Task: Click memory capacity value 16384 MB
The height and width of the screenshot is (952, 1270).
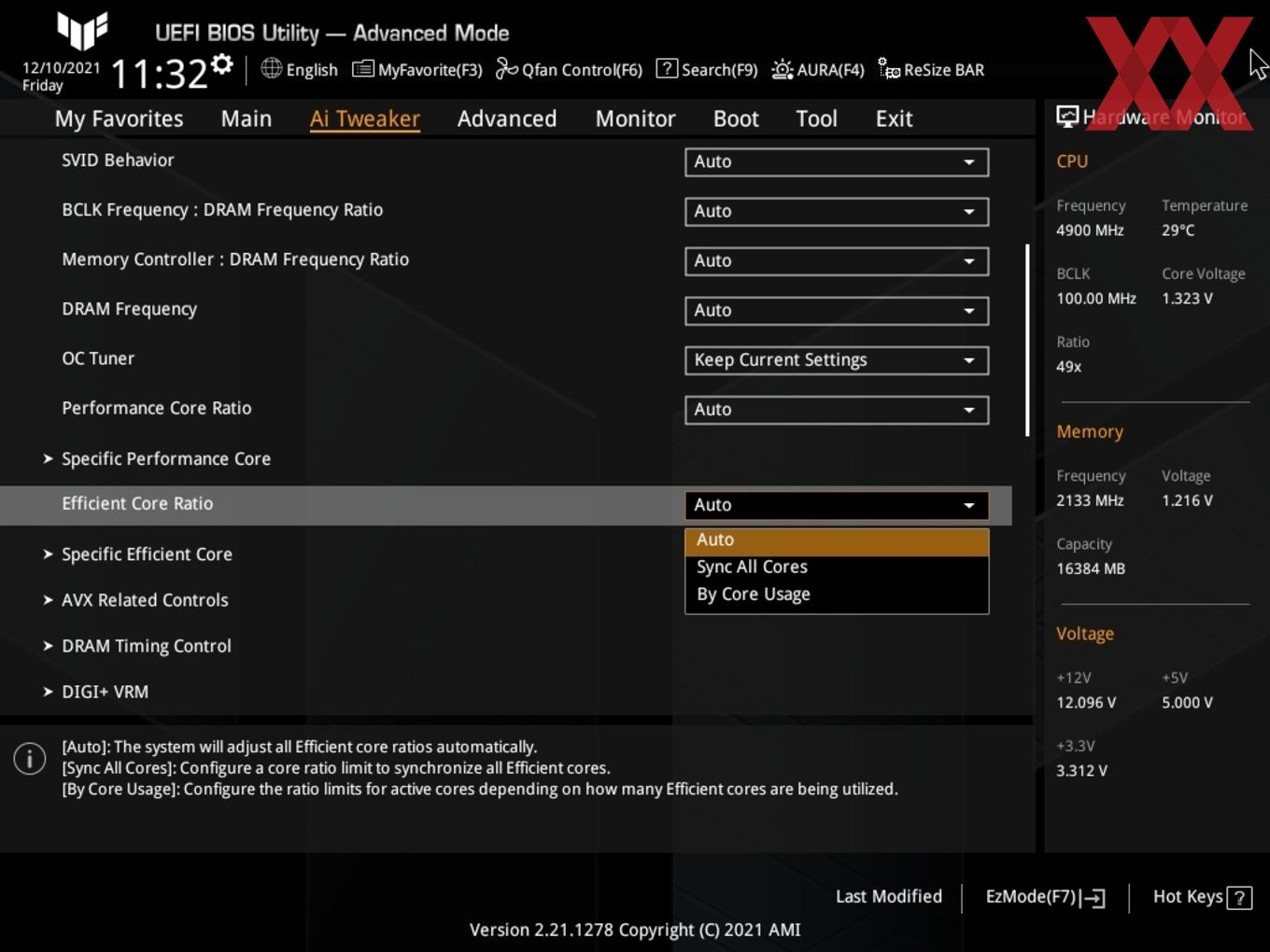Action: [x=1091, y=568]
